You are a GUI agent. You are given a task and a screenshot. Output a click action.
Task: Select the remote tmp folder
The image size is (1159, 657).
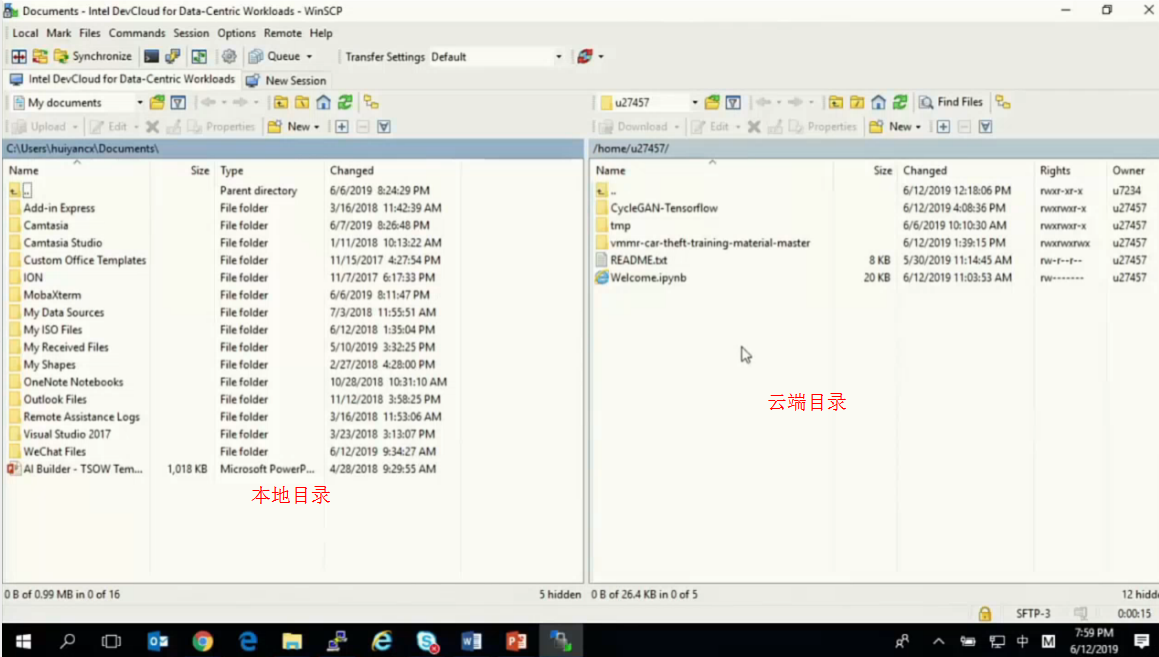pos(619,225)
